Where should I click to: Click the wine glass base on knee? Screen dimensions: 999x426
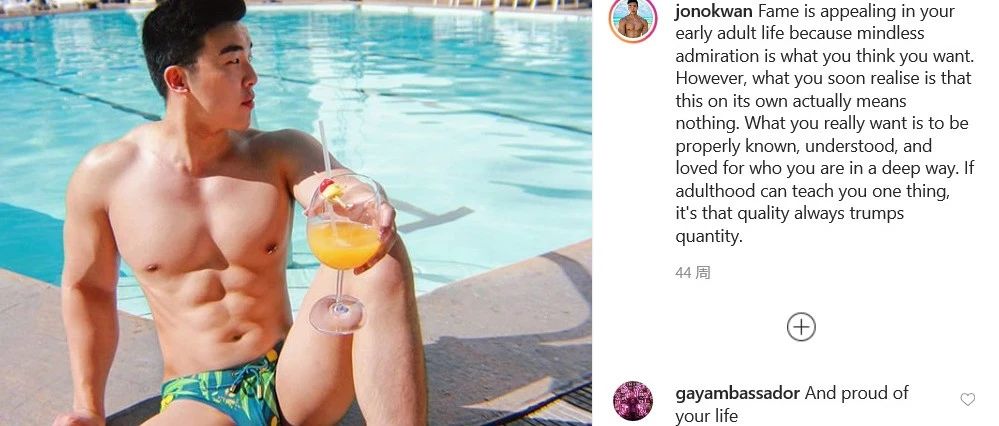click(337, 315)
